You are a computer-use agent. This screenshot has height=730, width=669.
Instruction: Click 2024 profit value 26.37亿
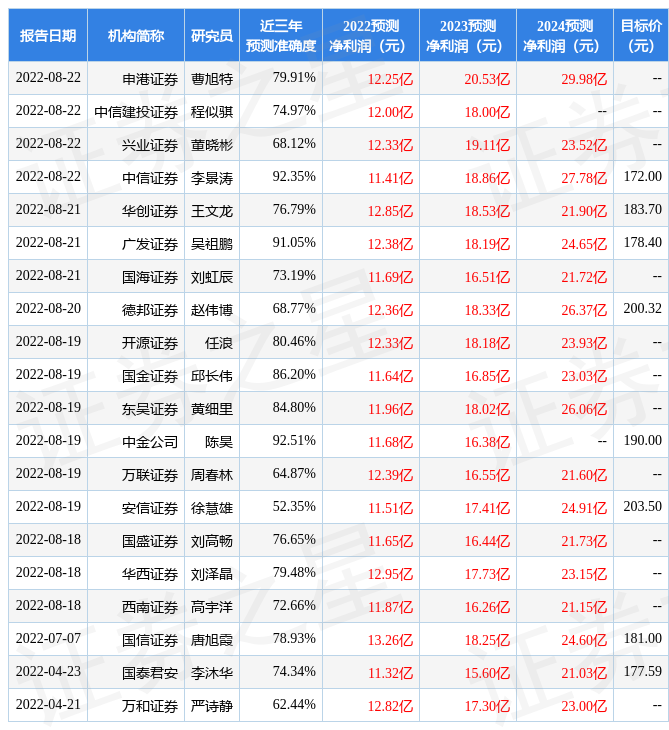tap(584, 310)
